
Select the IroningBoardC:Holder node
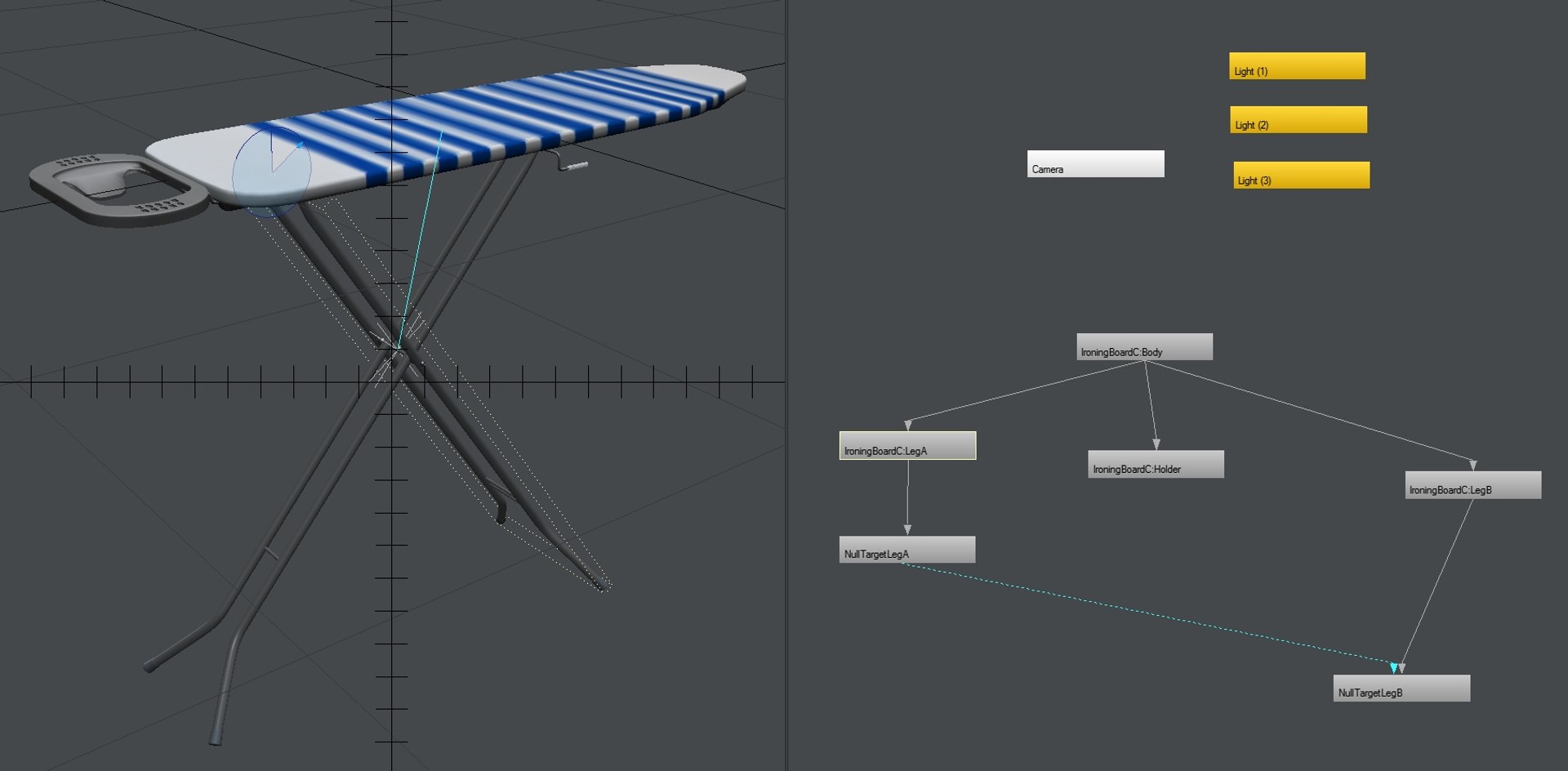pos(1156,464)
